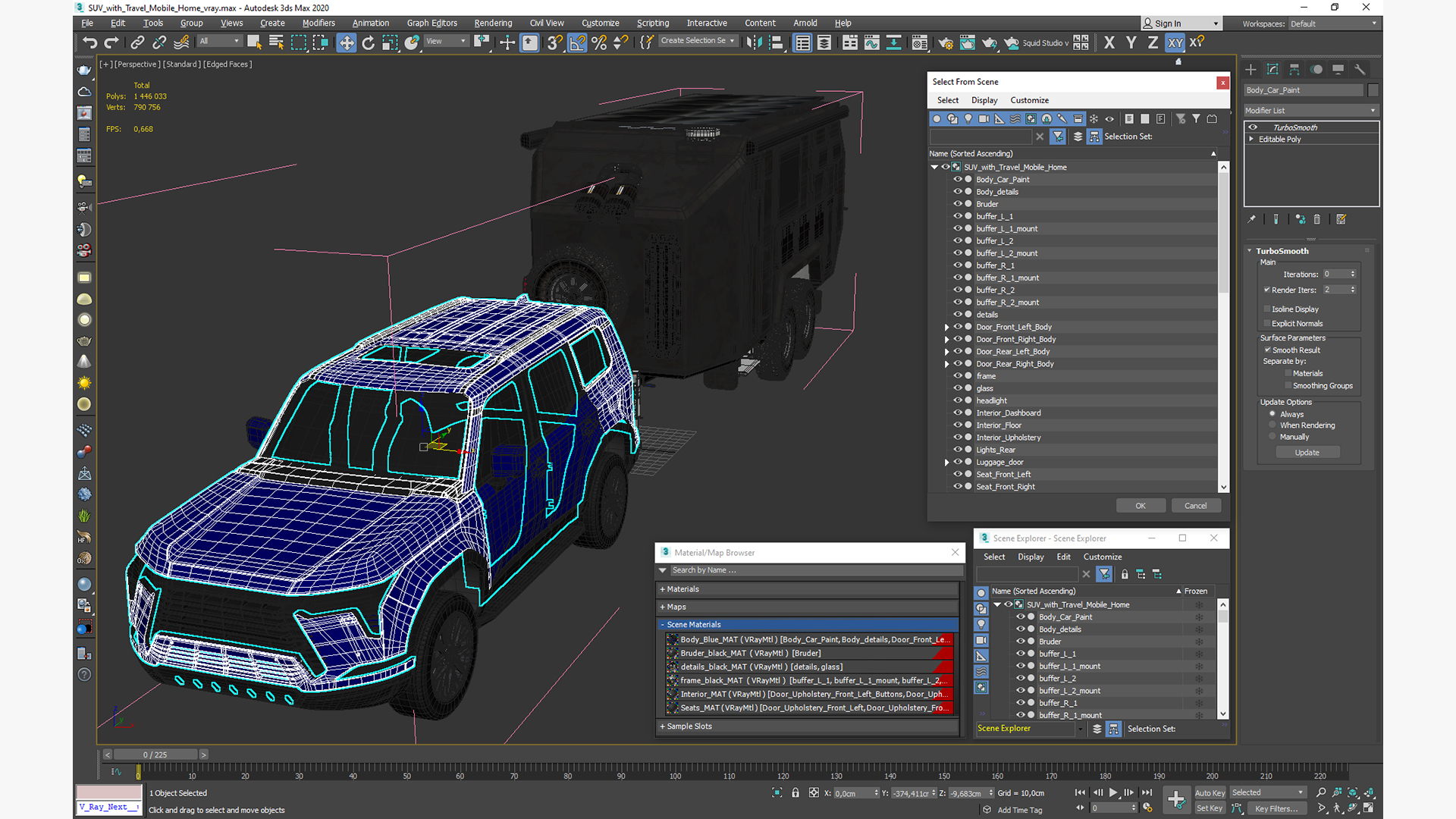Toggle TurboSmooth modifier eye icon in stack
This screenshot has width=1456, height=819.
pyautogui.click(x=1254, y=127)
